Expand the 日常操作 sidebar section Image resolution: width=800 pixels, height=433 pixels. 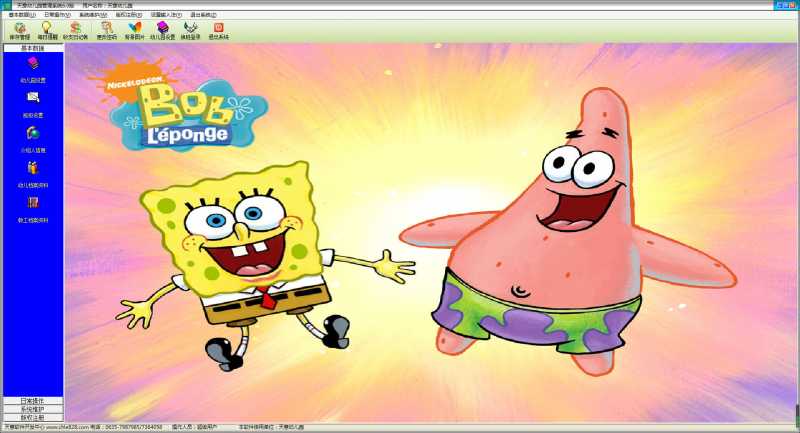33,401
